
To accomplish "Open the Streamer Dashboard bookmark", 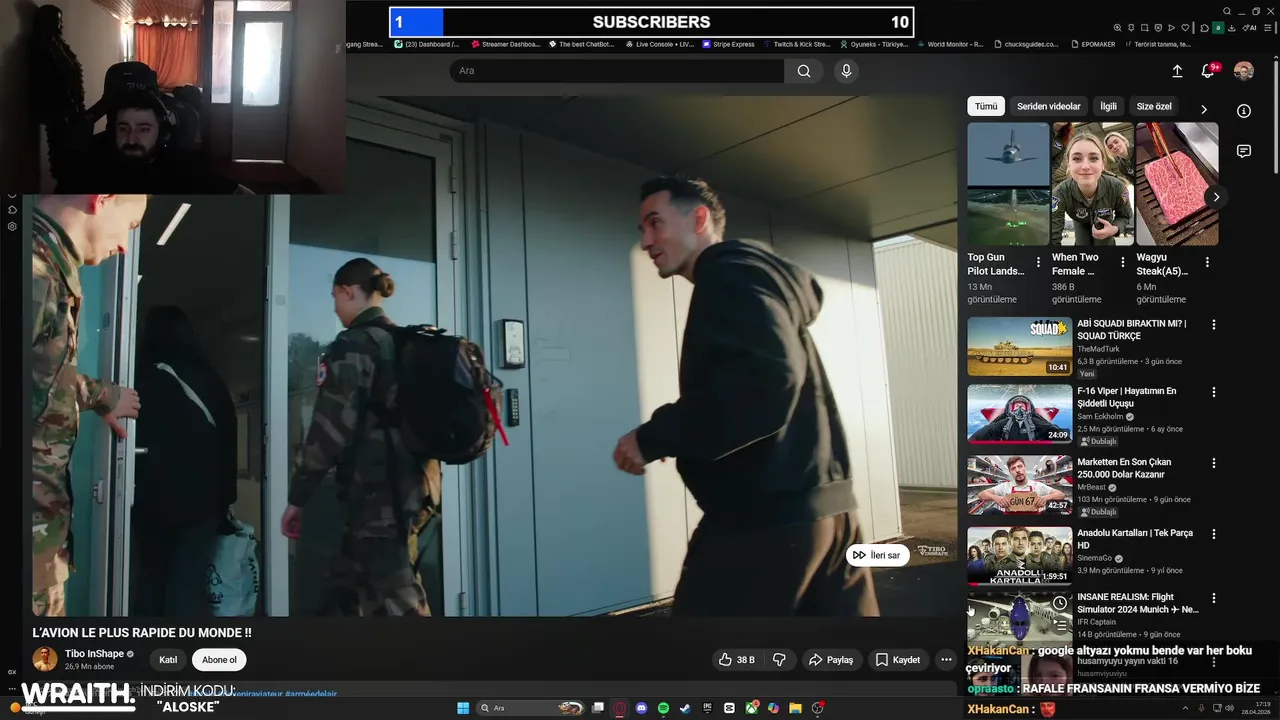I will click(506, 44).
